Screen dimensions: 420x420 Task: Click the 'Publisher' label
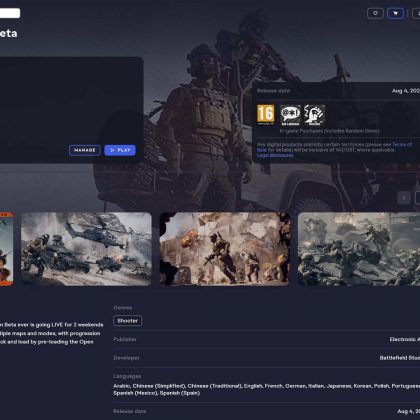point(125,339)
